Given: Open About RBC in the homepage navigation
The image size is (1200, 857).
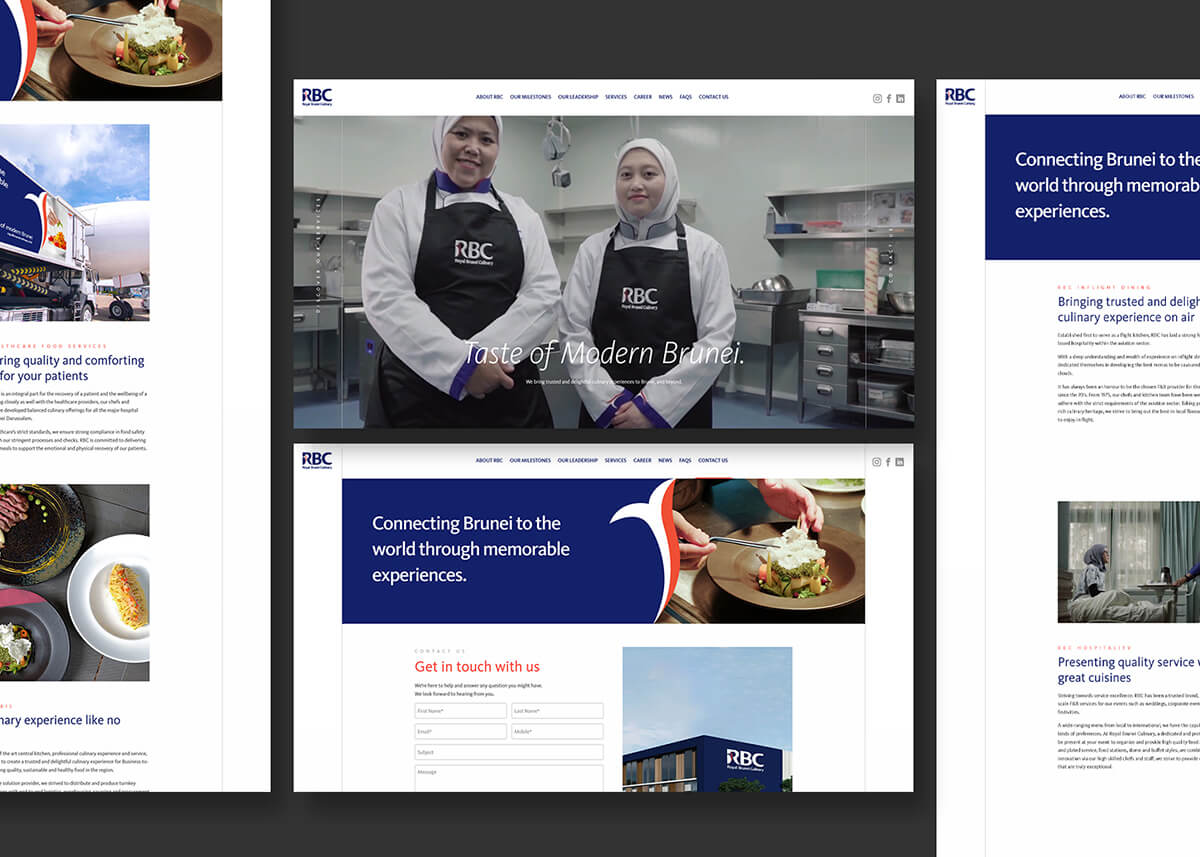Looking at the screenshot, I should click(489, 97).
